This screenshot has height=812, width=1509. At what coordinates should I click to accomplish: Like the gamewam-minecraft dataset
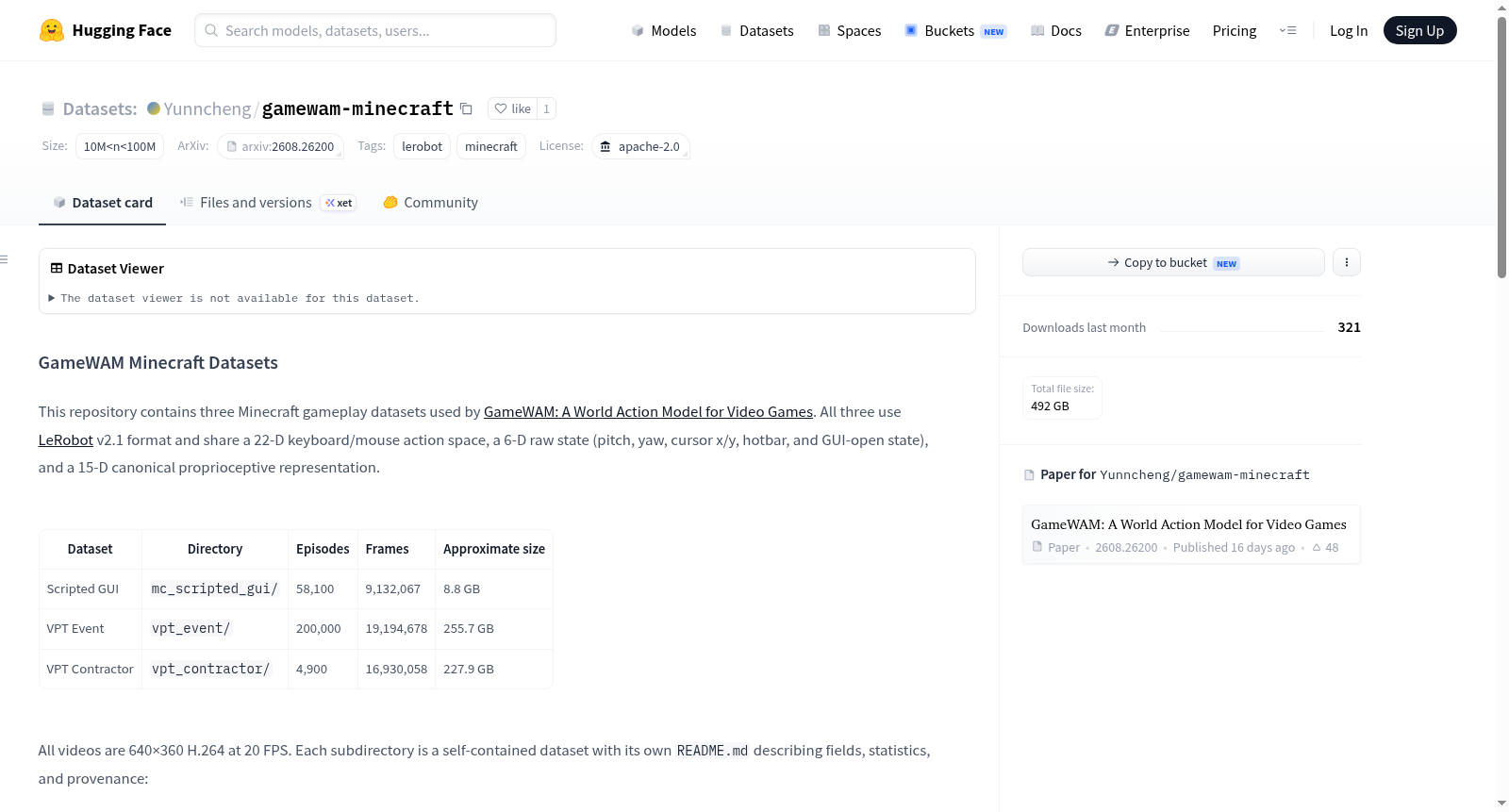(513, 108)
